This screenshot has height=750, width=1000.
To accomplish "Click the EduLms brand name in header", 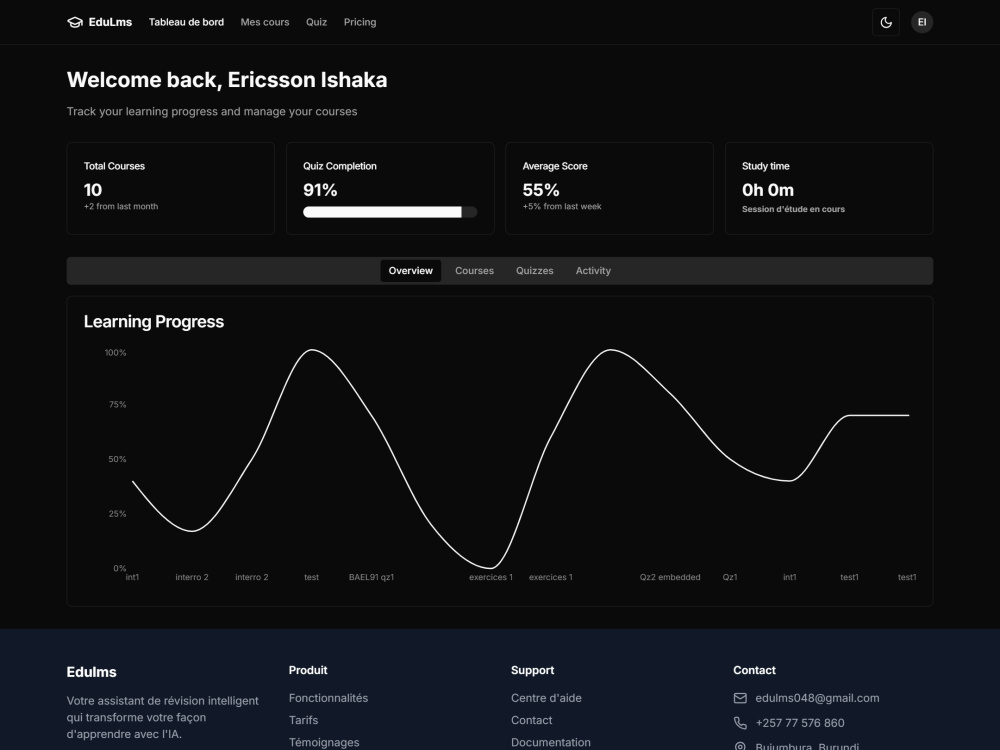I will click(110, 22).
